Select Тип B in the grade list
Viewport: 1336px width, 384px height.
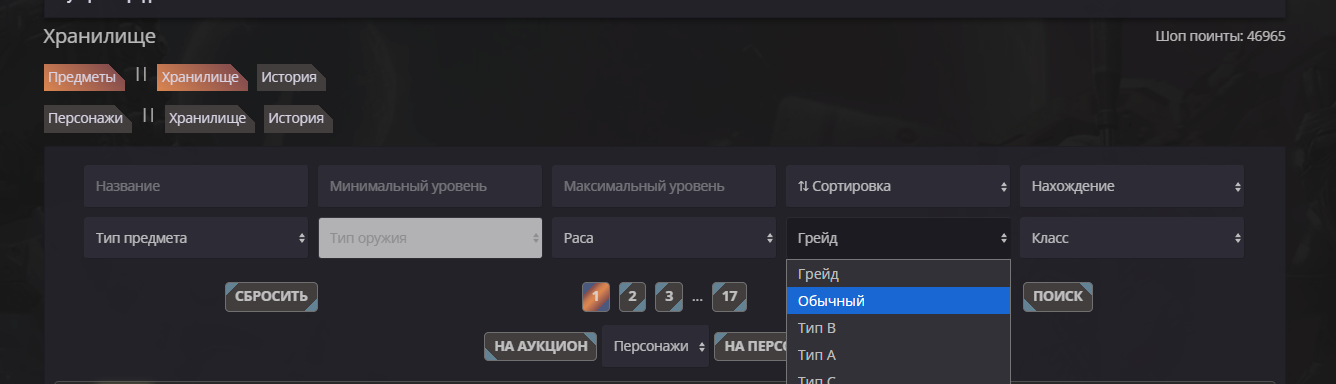click(898, 328)
